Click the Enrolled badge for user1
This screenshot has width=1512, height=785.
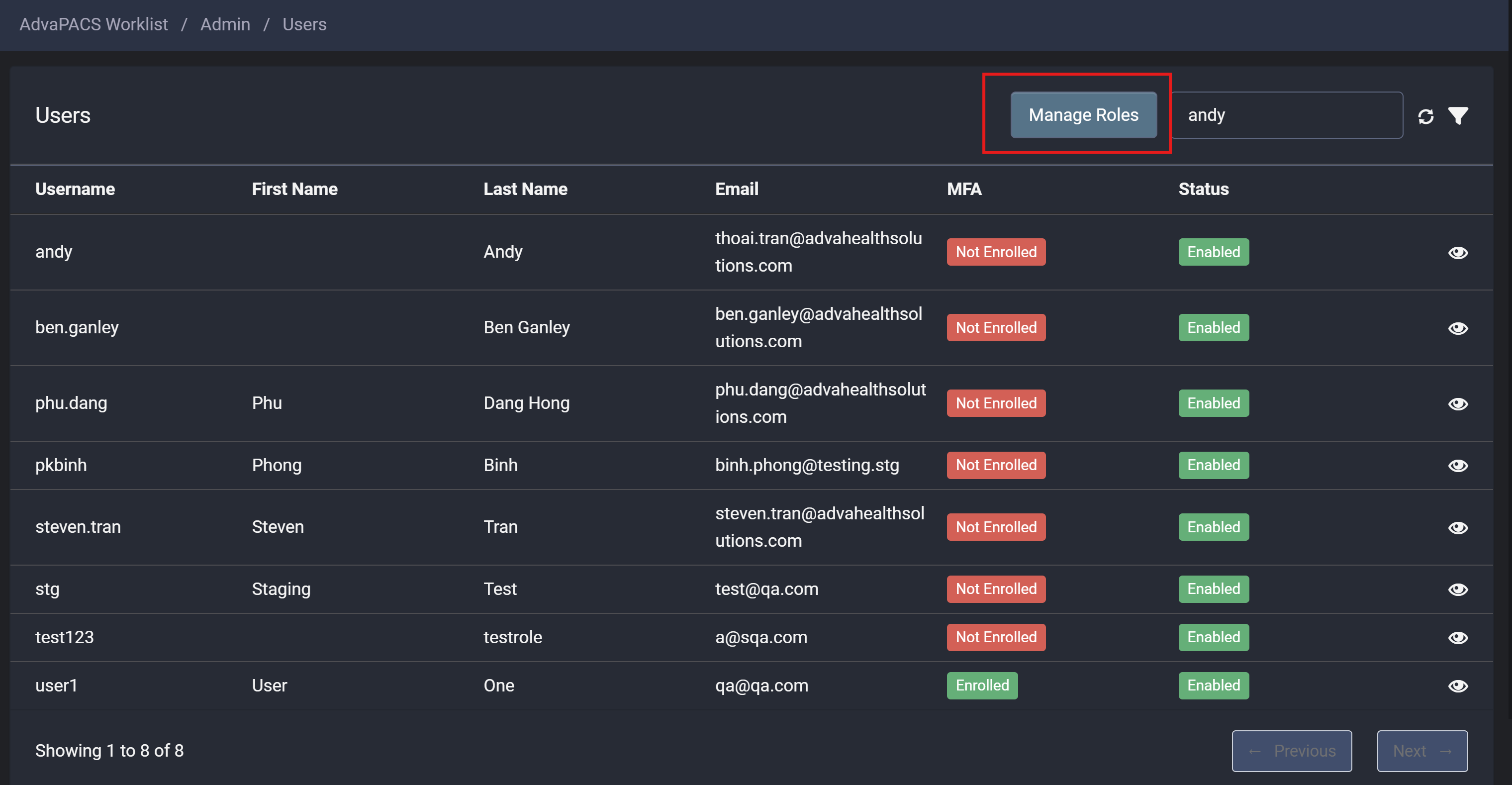982,685
